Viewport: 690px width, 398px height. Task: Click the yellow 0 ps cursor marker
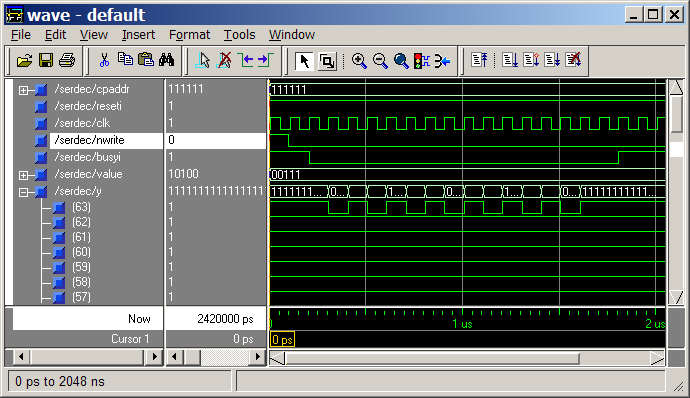282,340
